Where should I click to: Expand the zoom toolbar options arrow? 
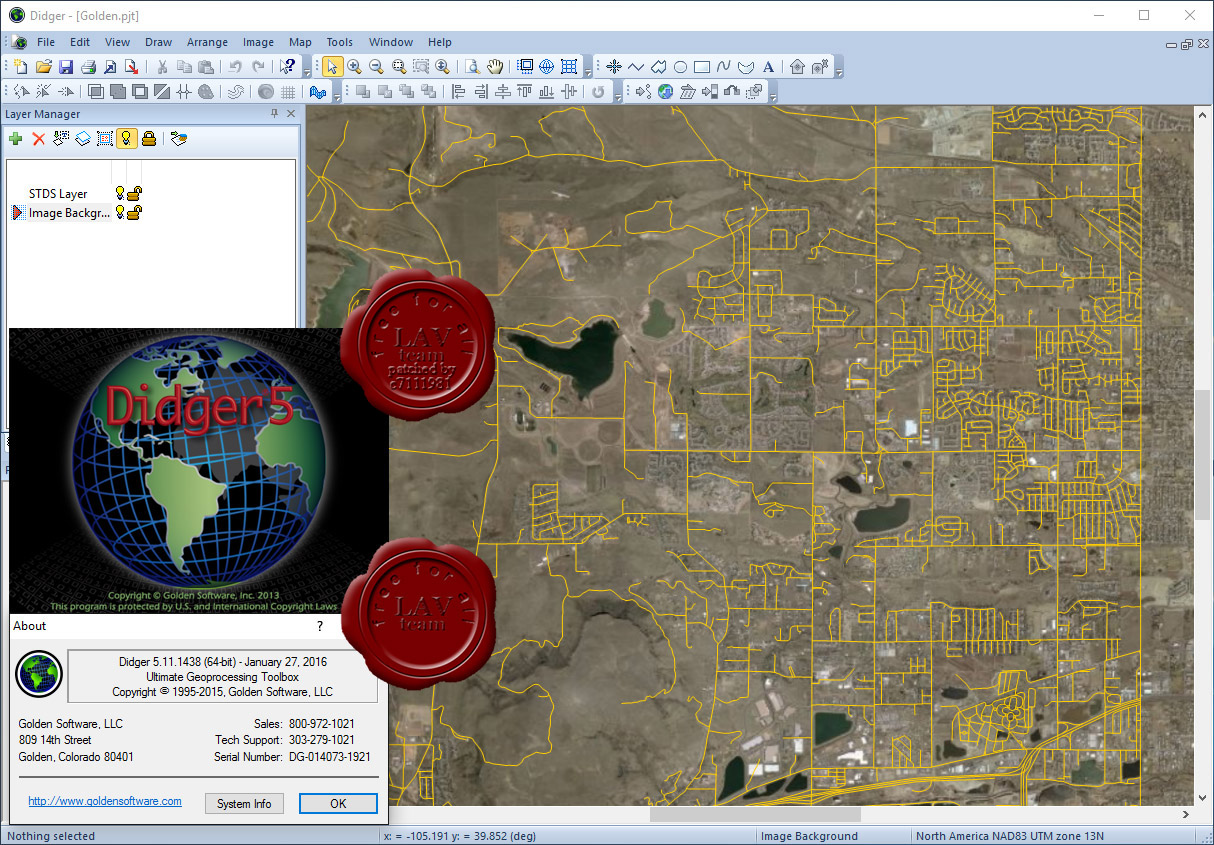click(x=588, y=70)
